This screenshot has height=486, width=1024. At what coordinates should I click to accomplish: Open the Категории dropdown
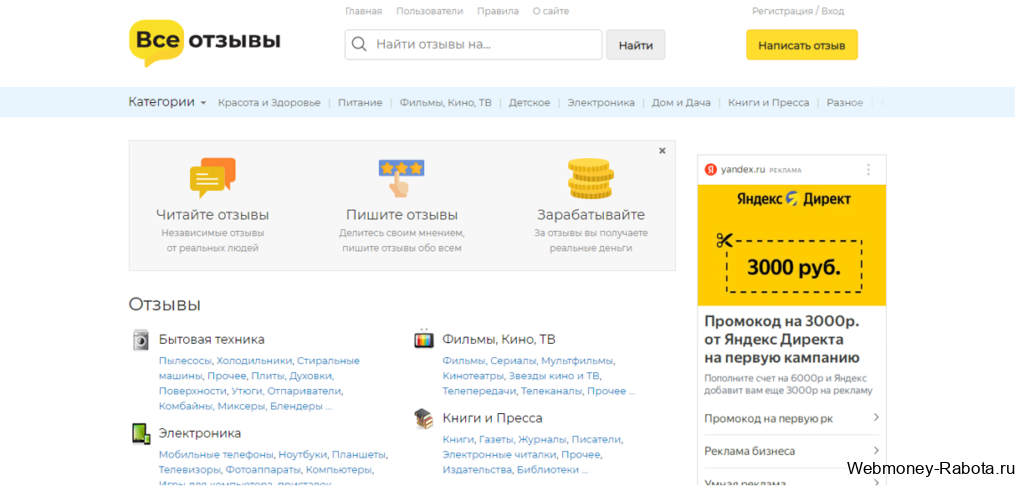tap(167, 102)
